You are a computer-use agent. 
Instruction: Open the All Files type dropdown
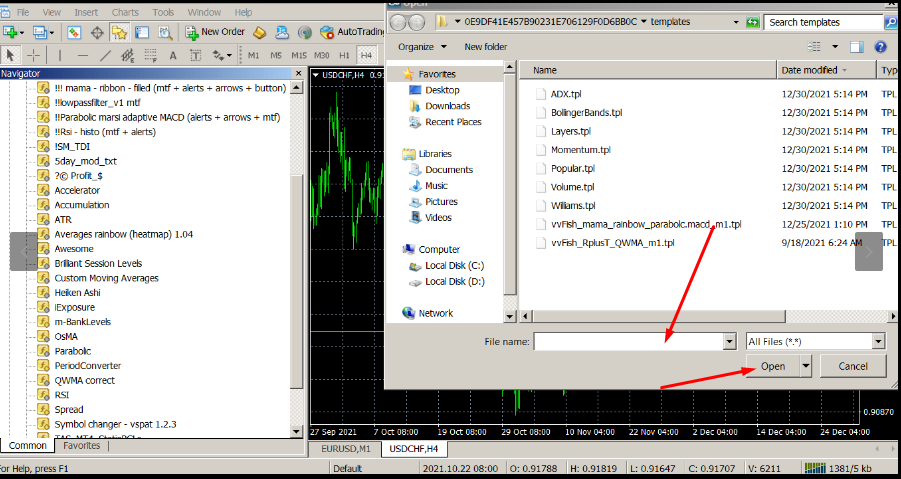pos(877,341)
